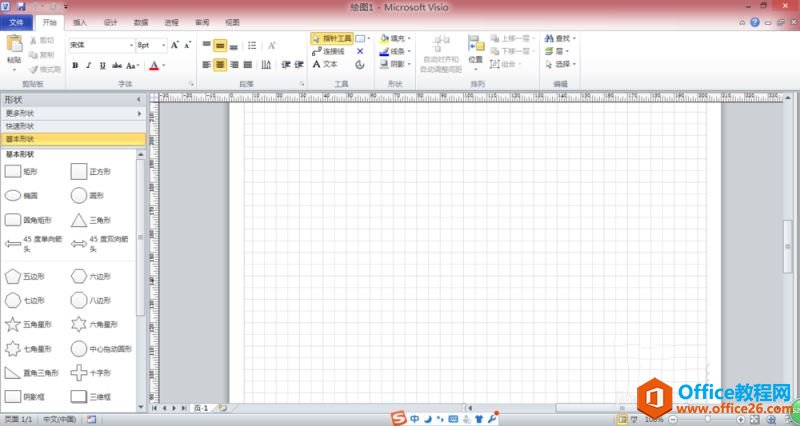Switch to the Design (设计) tab
Viewport: 800px width, 426px height.
click(x=110, y=22)
